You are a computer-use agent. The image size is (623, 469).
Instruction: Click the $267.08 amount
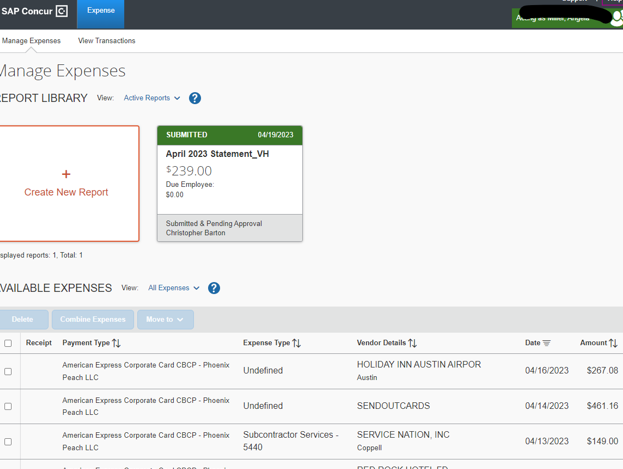click(x=602, y=370)
